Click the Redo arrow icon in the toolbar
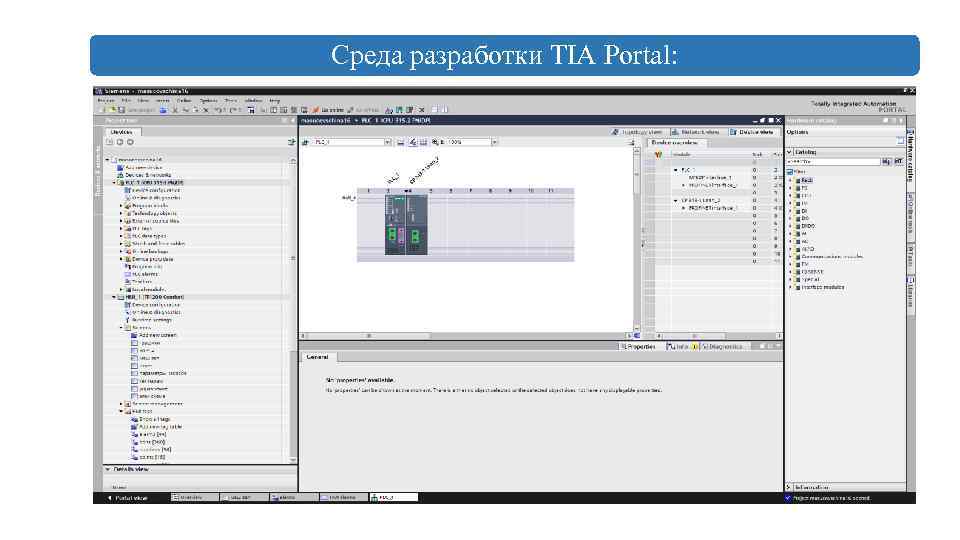This screenshot has width=960, height=540. tap(233, 110)
